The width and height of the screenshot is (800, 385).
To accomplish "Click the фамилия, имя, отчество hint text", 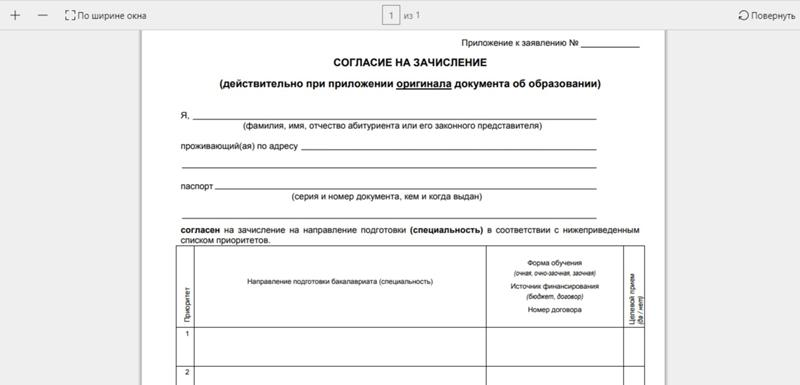I will tap(392, 125).
